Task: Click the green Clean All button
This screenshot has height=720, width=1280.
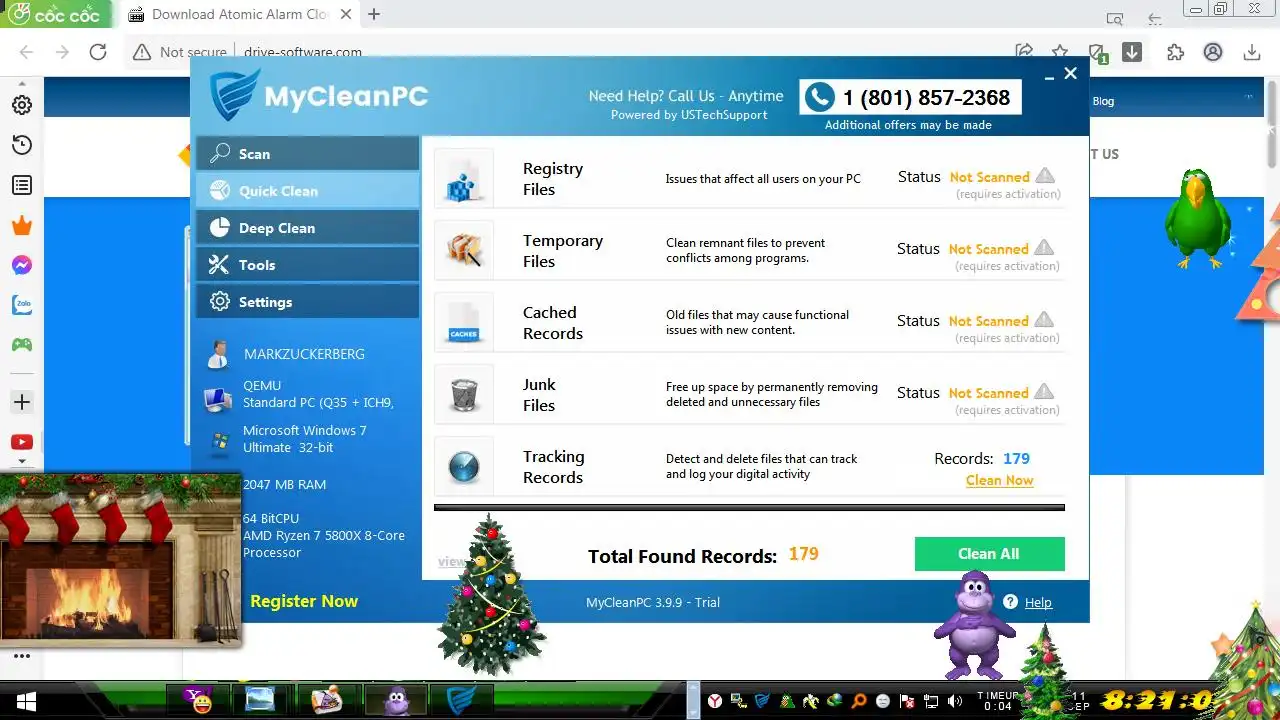Action: [x=989, y=554]
